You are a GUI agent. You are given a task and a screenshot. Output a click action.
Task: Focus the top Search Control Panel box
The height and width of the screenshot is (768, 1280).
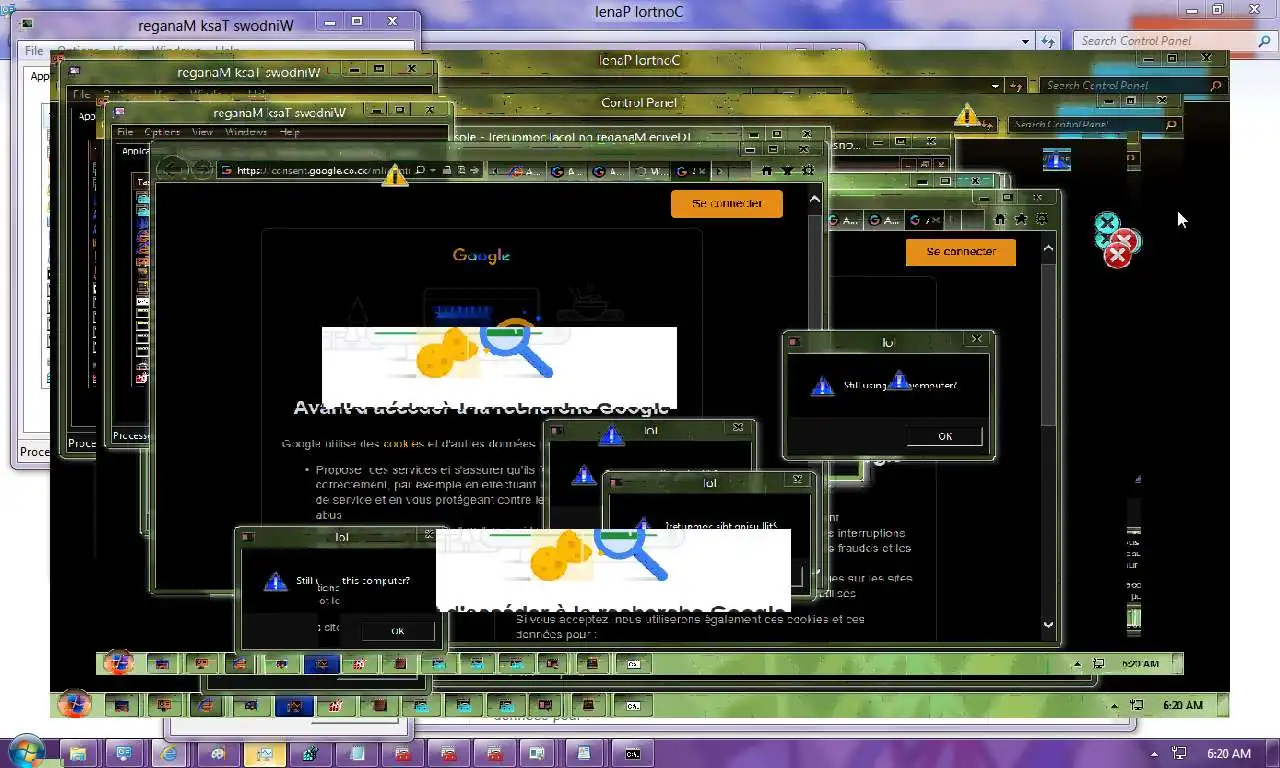(x=1175, y=41)
